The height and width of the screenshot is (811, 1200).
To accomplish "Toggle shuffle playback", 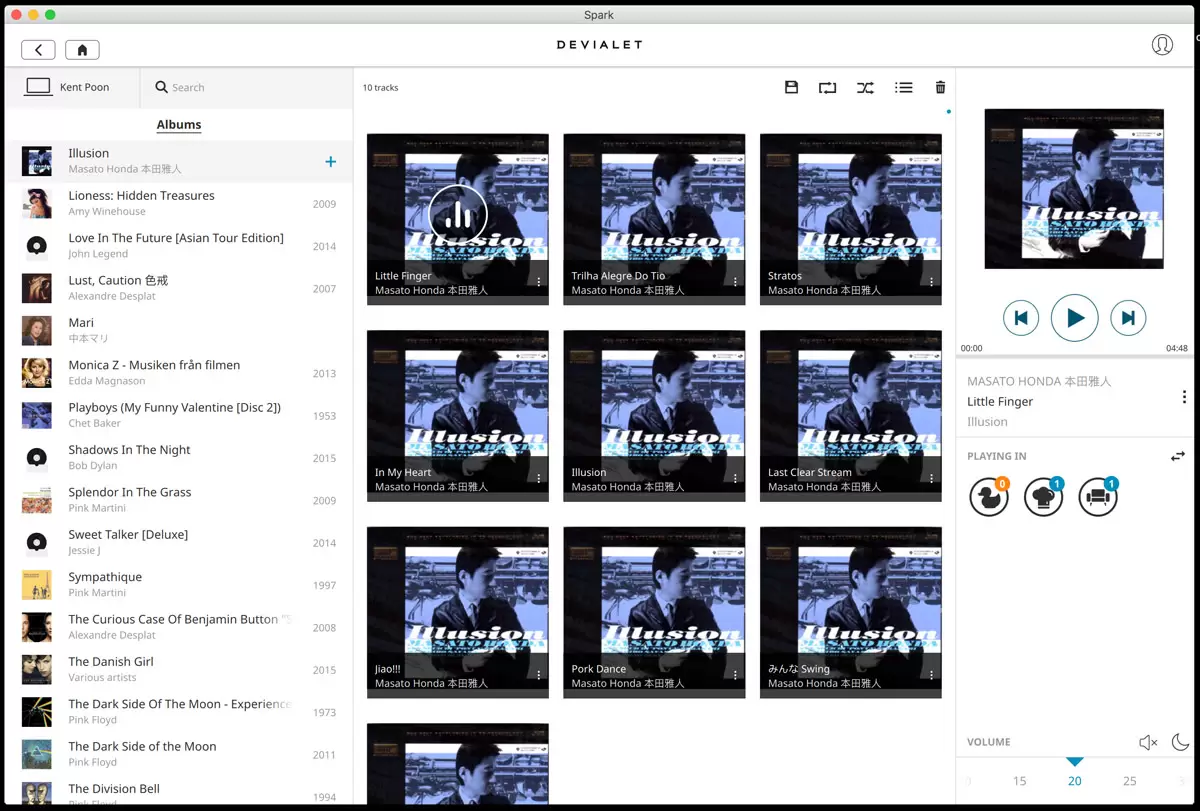I will (x=865, y=88).
